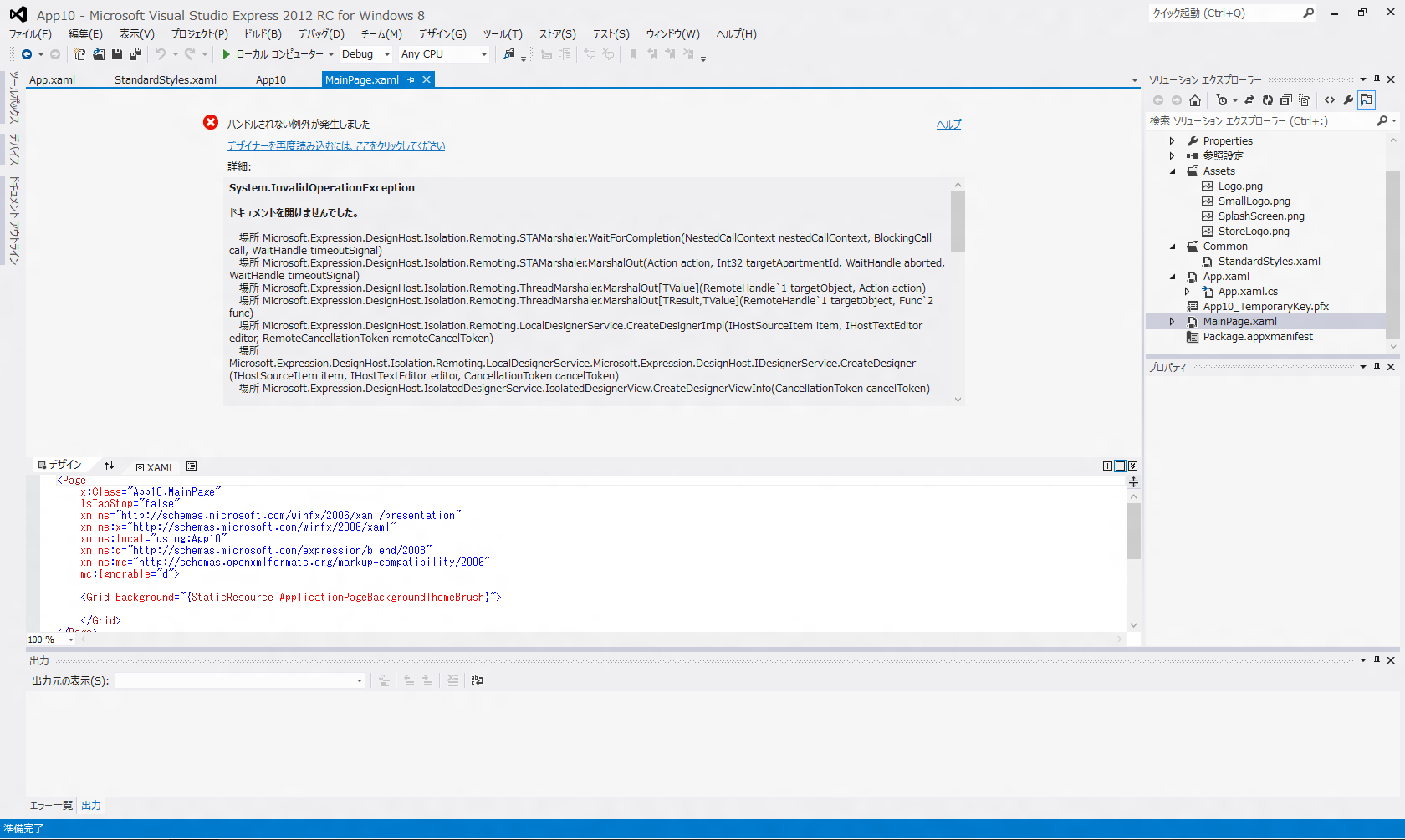Toggle auto-hide pin on Properties panel
Viewport: 1405px width, 840px height.
(1377, 367)
